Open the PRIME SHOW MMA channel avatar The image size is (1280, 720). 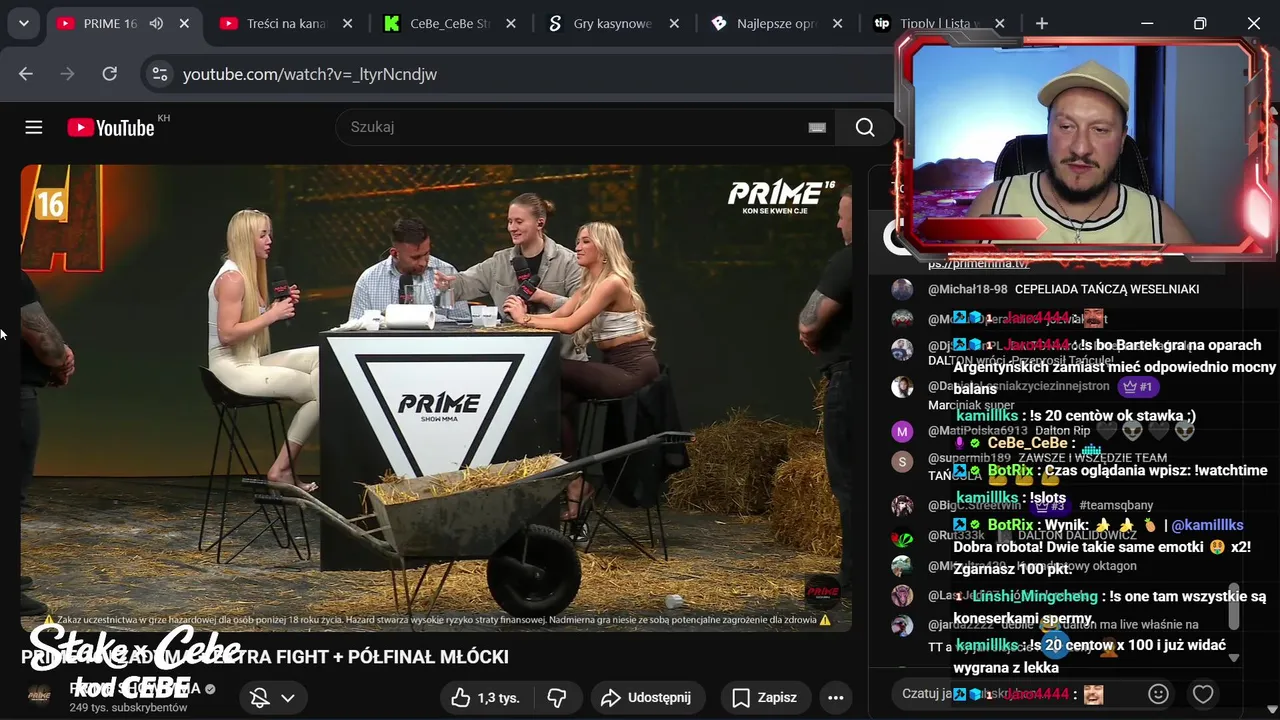click(39, 697)
